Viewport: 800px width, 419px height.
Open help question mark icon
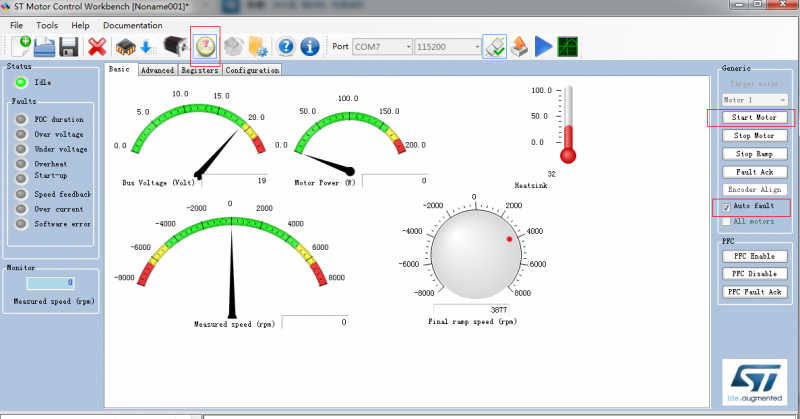pyautogui.click(x=286, y=46)
